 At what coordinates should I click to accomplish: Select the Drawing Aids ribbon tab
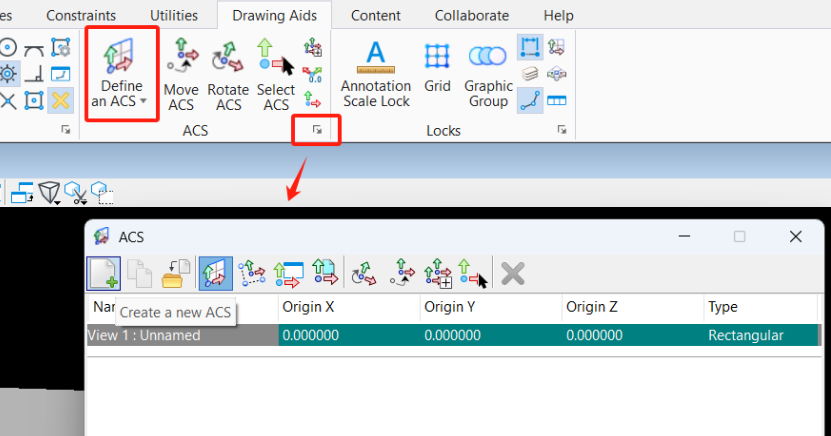point(275,15)
